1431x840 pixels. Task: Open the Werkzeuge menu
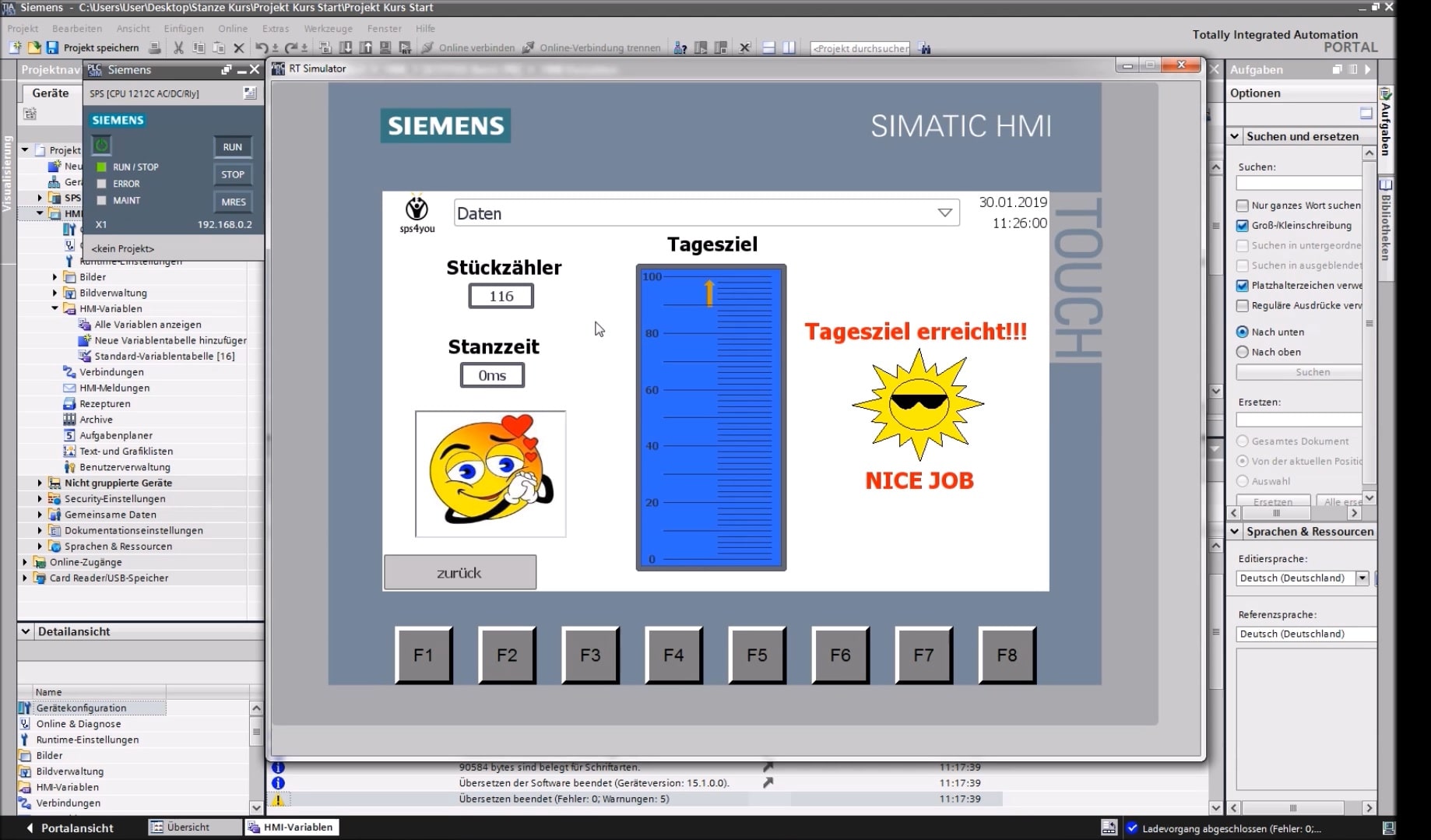328,28
